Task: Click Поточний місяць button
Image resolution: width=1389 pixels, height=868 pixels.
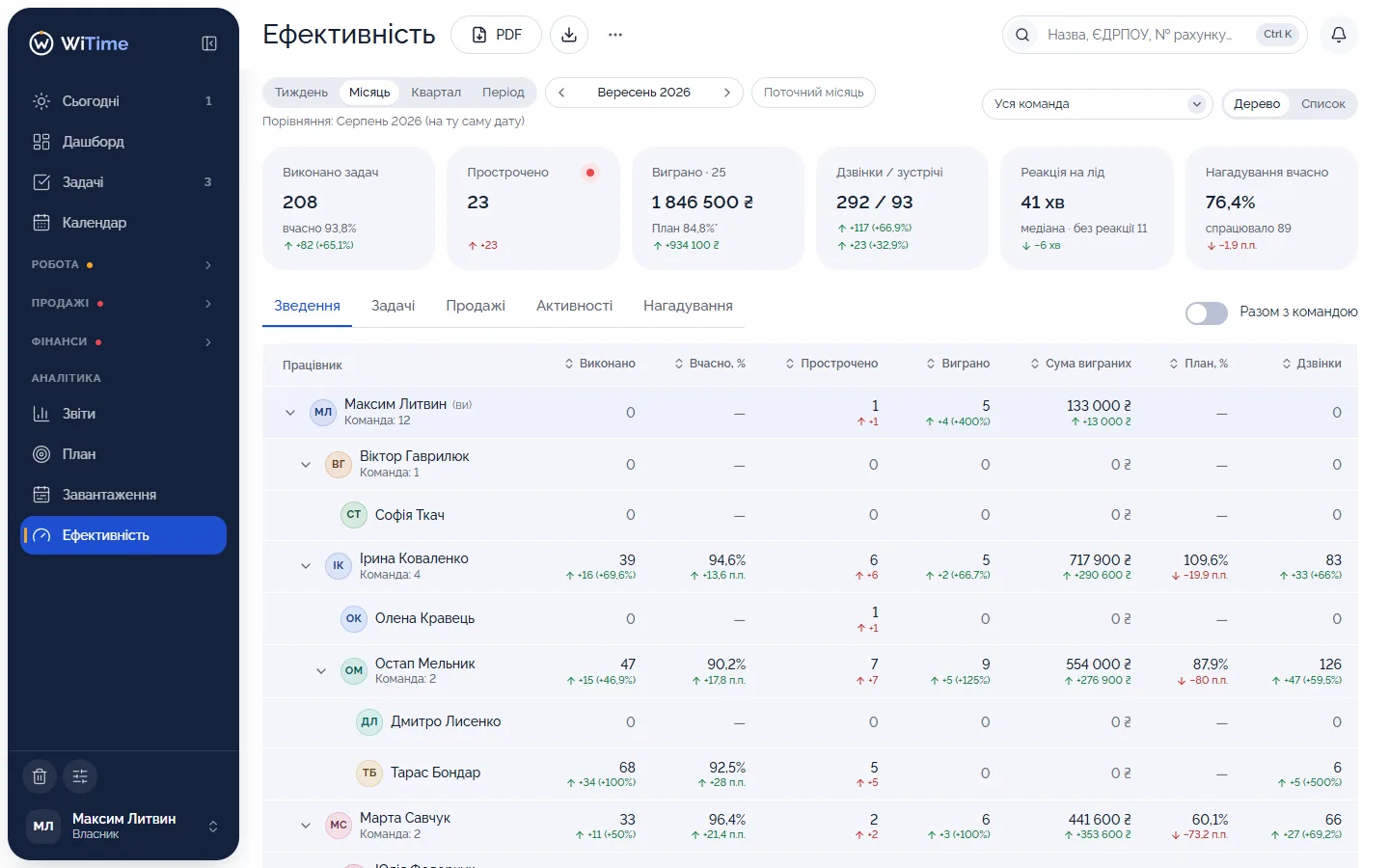Action: (813, 93)
